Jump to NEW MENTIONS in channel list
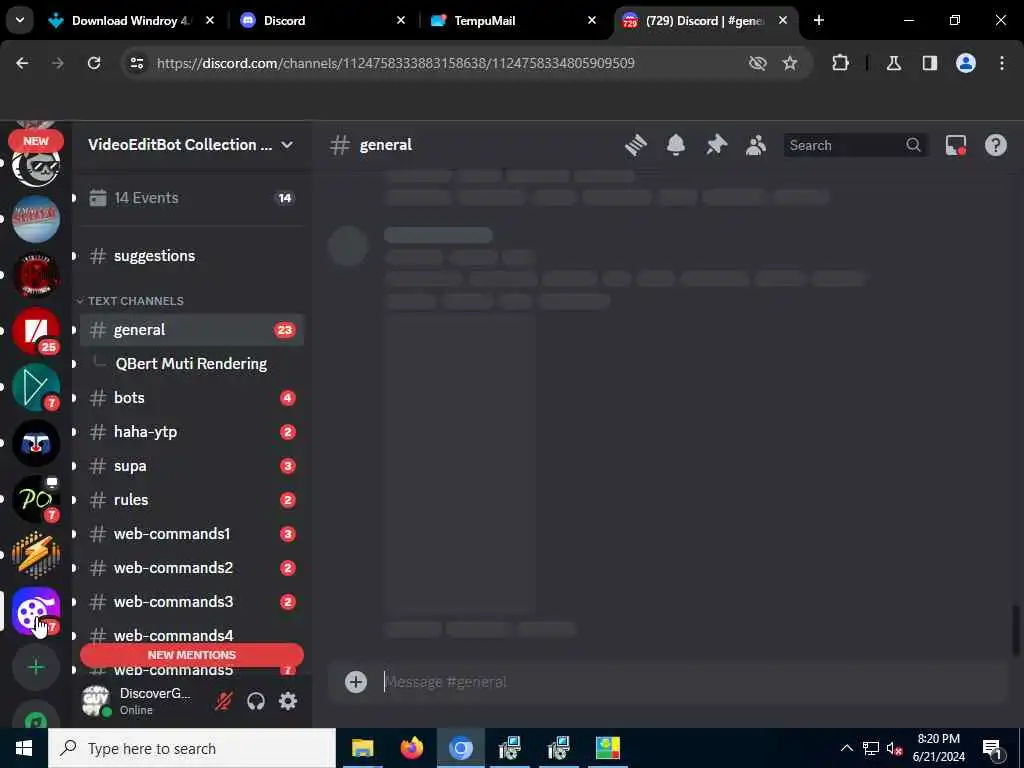This screenshot has height=768, width=1024. (191, 655)
